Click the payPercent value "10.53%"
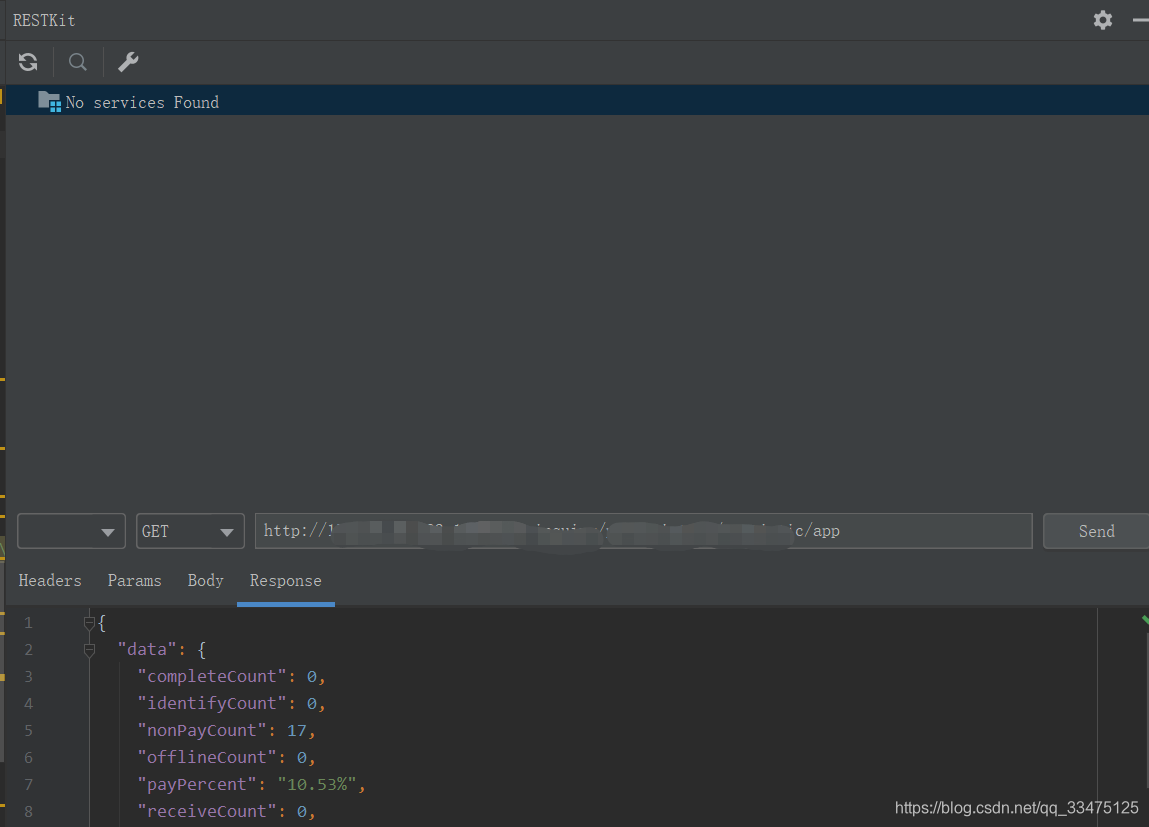1149x827 pixels. pyautogui.click(x=317, y=785)
